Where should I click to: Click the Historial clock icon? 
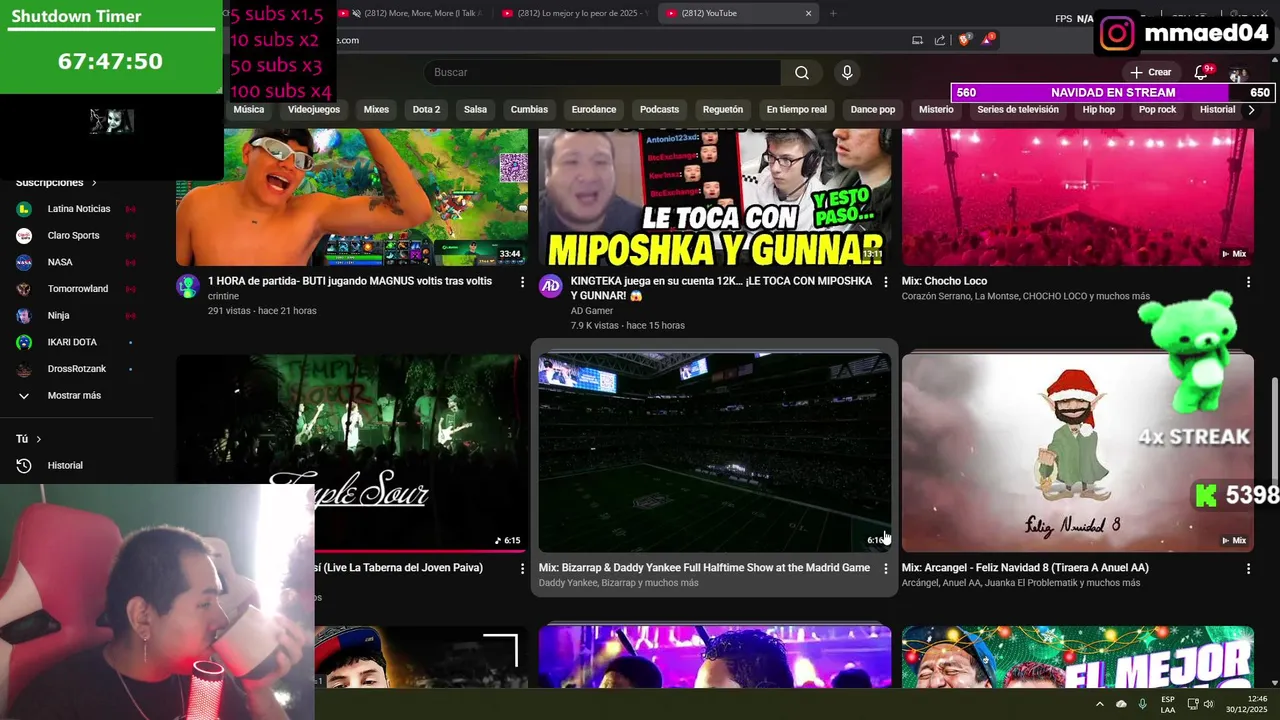pos(24,466)
